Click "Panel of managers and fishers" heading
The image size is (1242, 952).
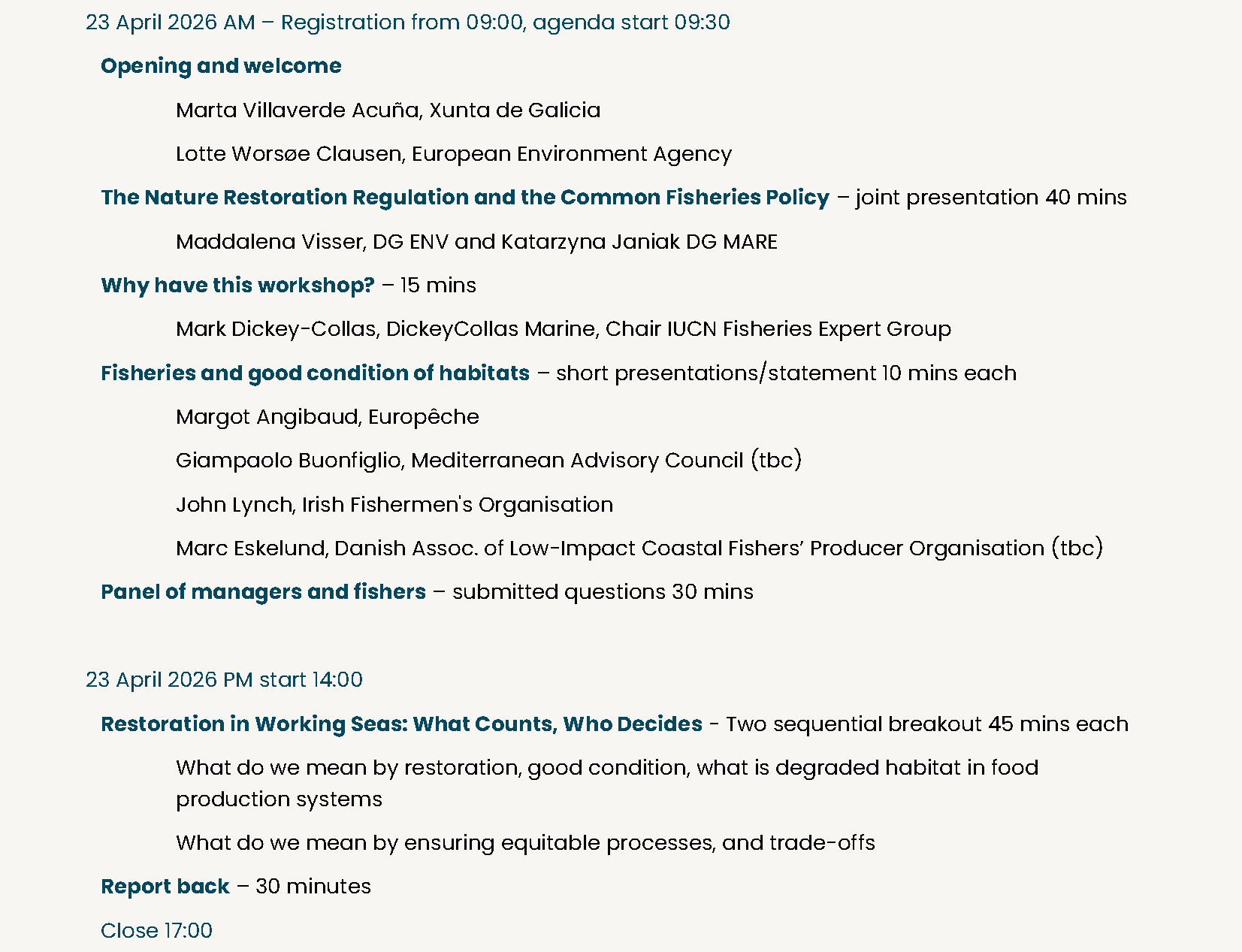(x=263, y=592)
